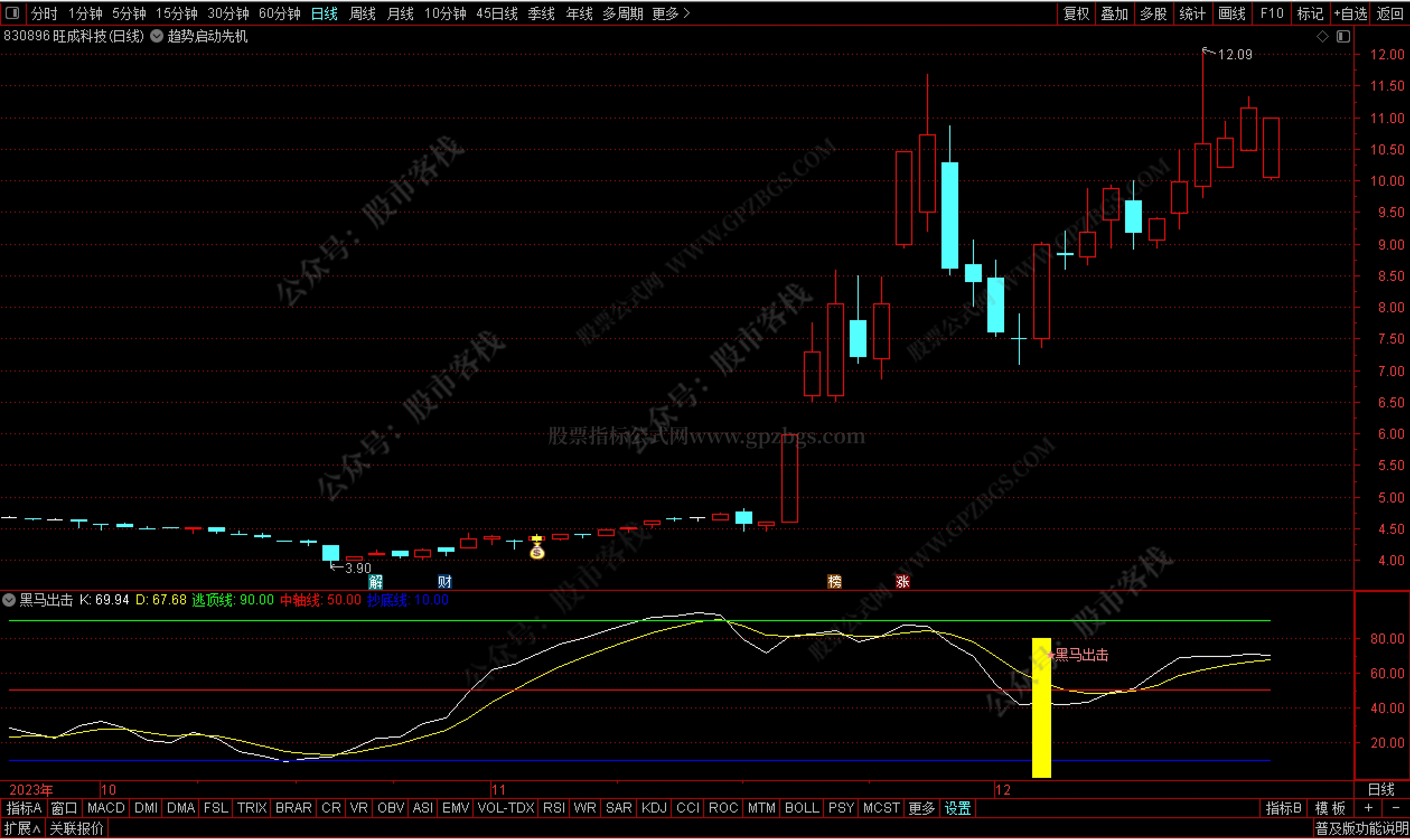
Task: Switch to 15分钟 timeframe
Action: [x=177, y=13]
